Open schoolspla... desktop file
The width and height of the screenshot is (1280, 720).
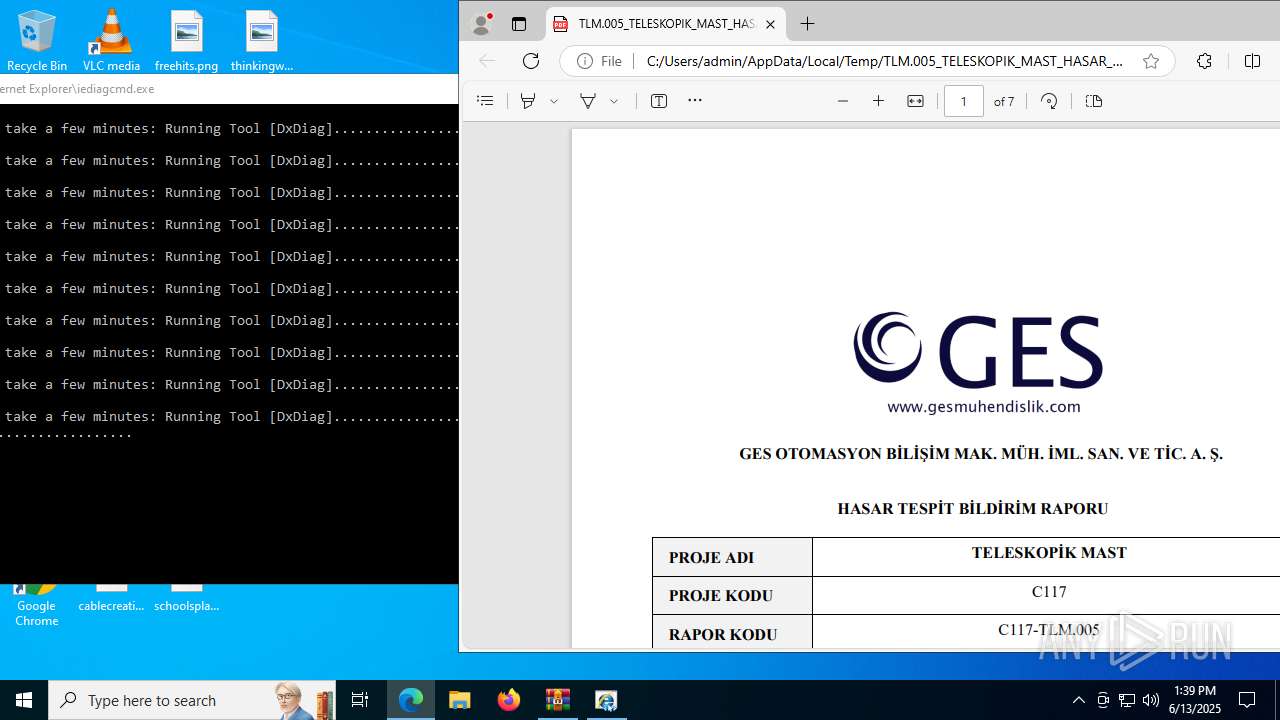(186, 598)
